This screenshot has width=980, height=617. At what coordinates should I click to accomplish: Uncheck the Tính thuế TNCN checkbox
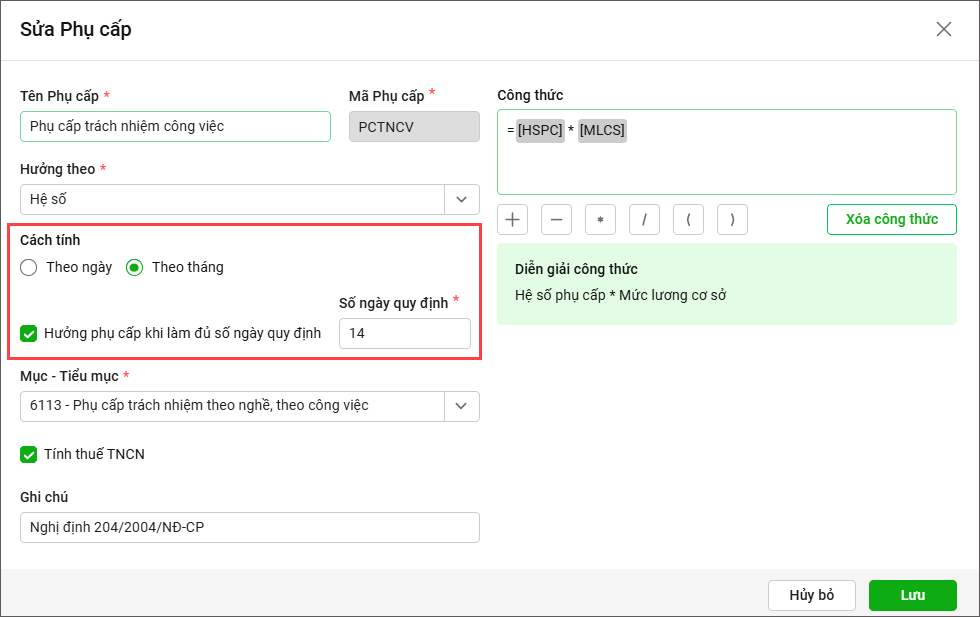pyautogui.click(x=29, y=454)
